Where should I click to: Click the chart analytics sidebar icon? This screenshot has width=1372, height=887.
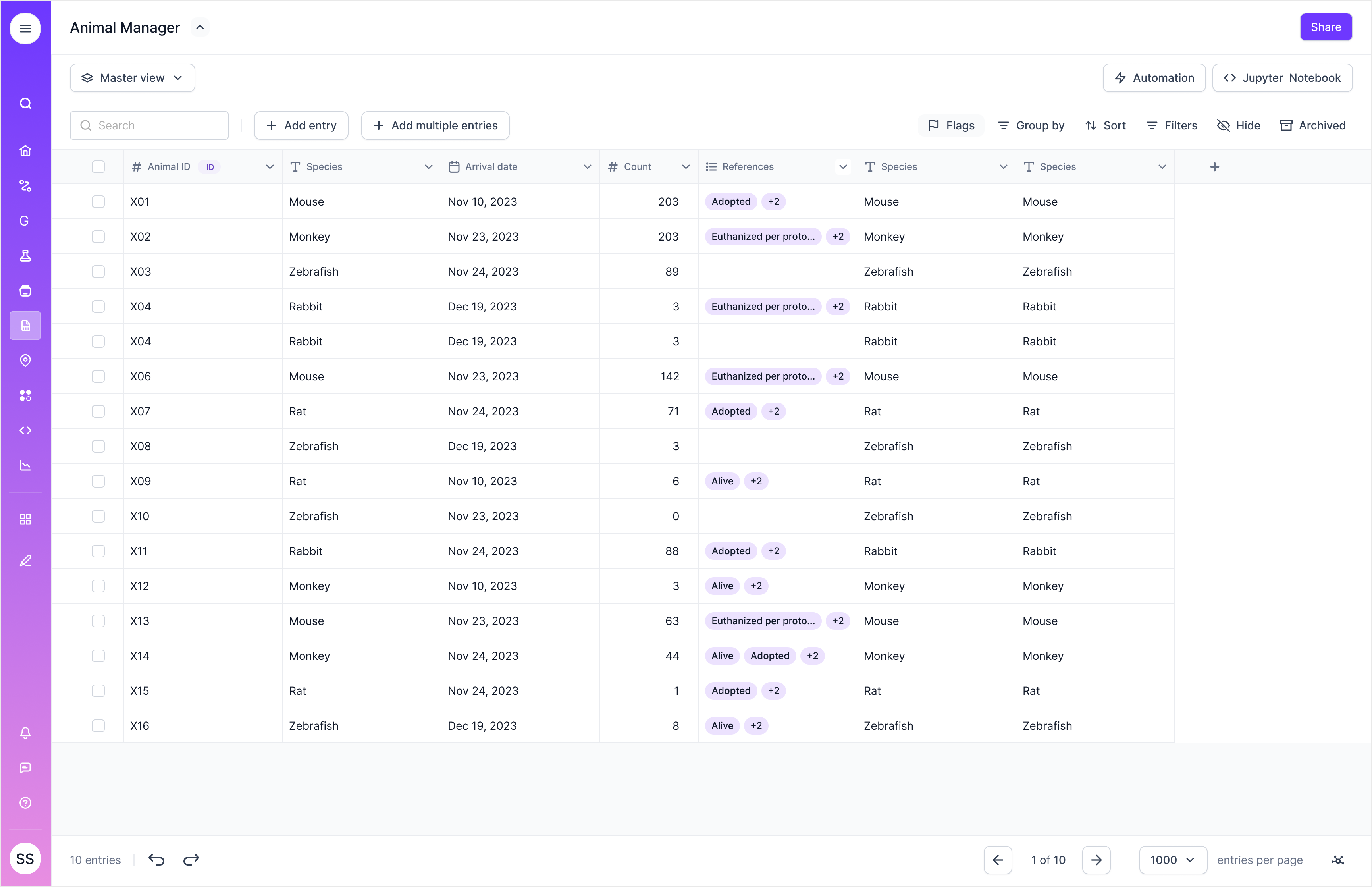25,465
